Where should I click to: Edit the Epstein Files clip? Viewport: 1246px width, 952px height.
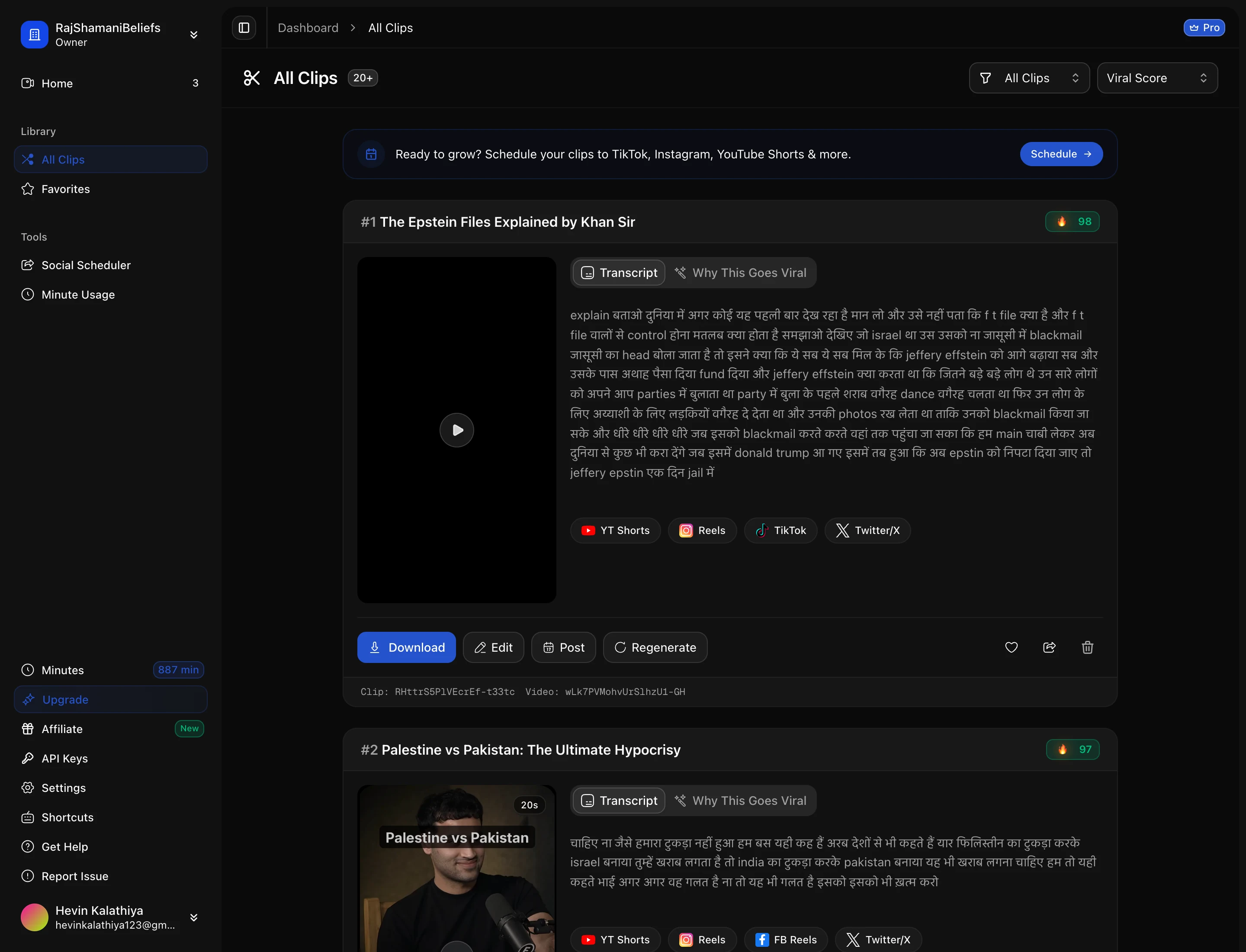pyautogui.click(x=493, y=647)
